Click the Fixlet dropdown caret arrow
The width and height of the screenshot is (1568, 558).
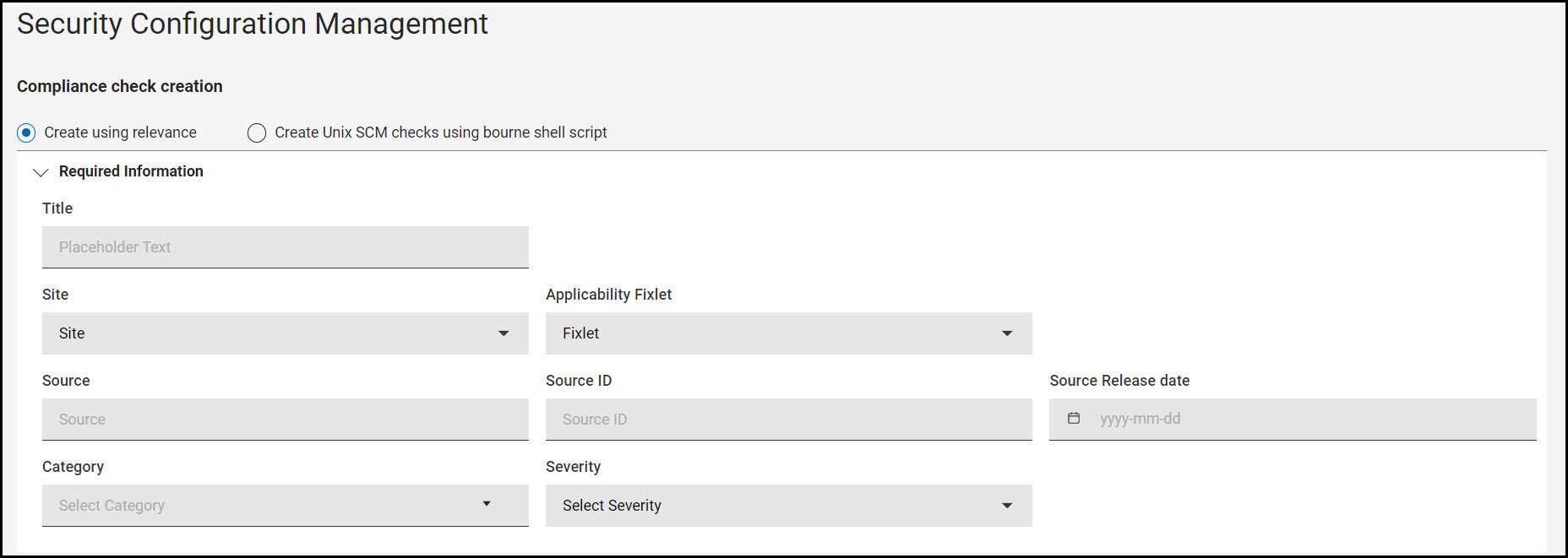coord(1007,333)
